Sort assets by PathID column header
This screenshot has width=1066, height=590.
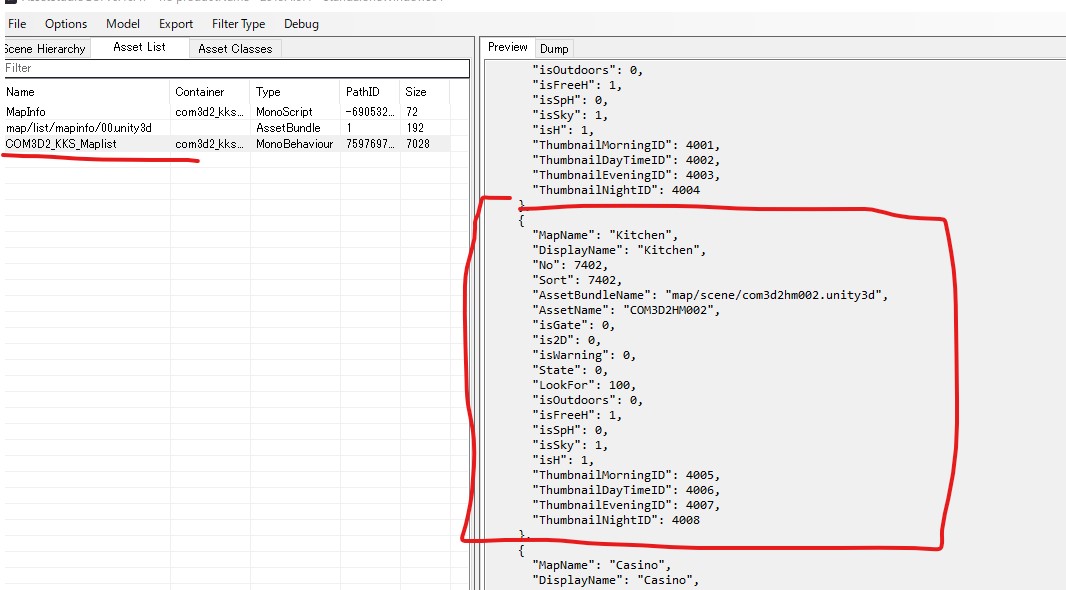pyautogui.click(x=362, y=92)
